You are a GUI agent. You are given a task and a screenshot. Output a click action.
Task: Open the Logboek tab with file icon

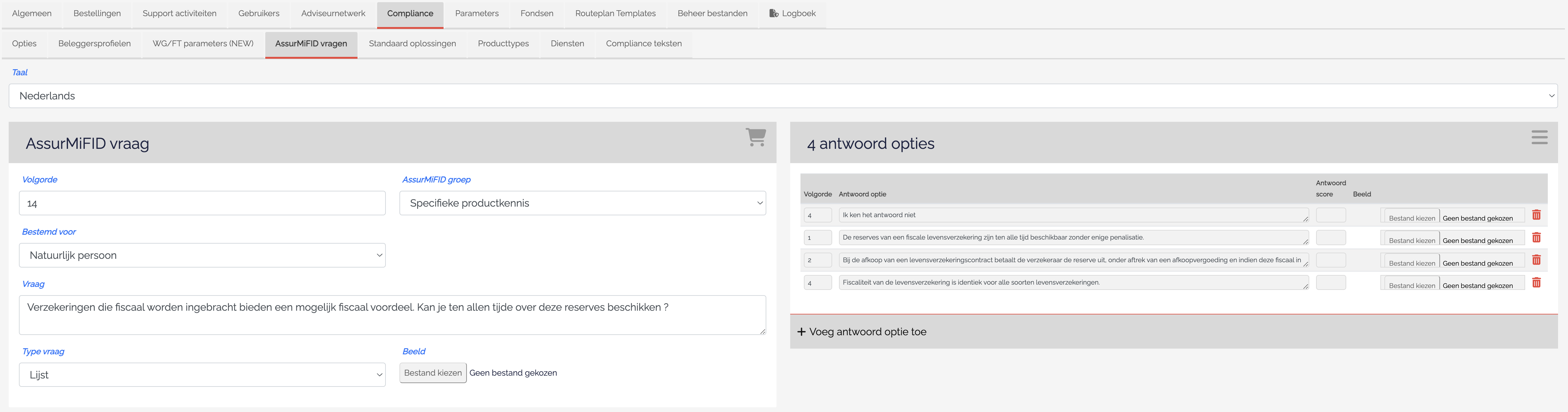[x=792, y=13]
